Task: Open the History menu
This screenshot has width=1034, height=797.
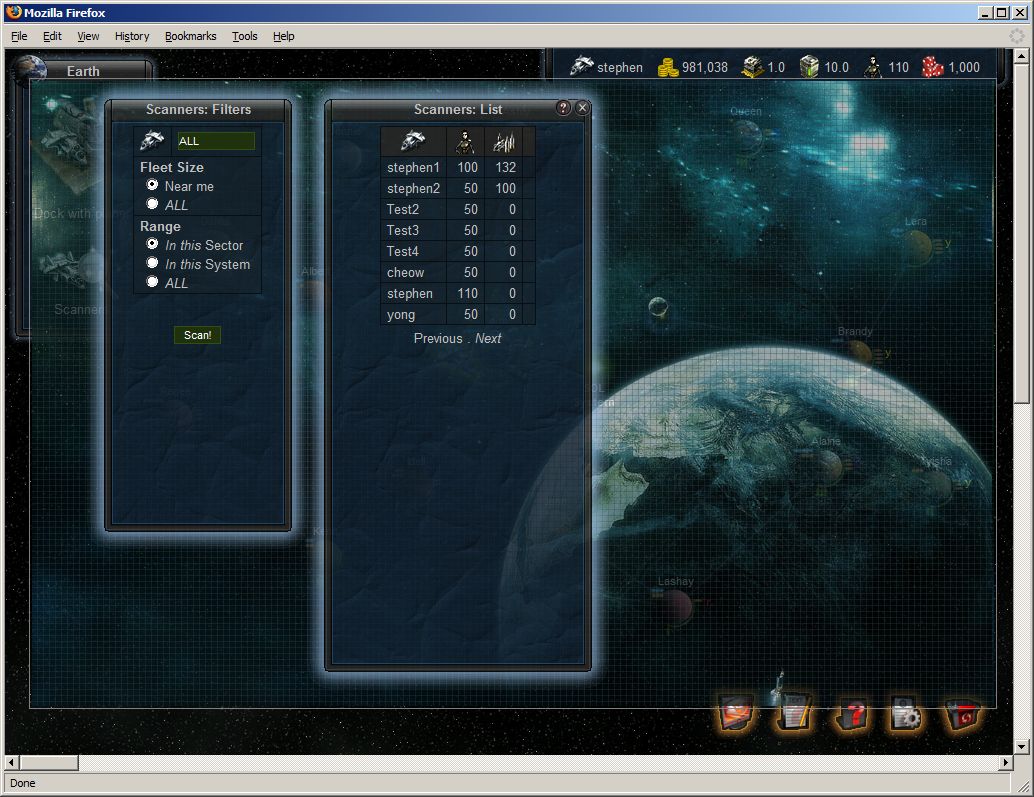Action: click(131, 36)
